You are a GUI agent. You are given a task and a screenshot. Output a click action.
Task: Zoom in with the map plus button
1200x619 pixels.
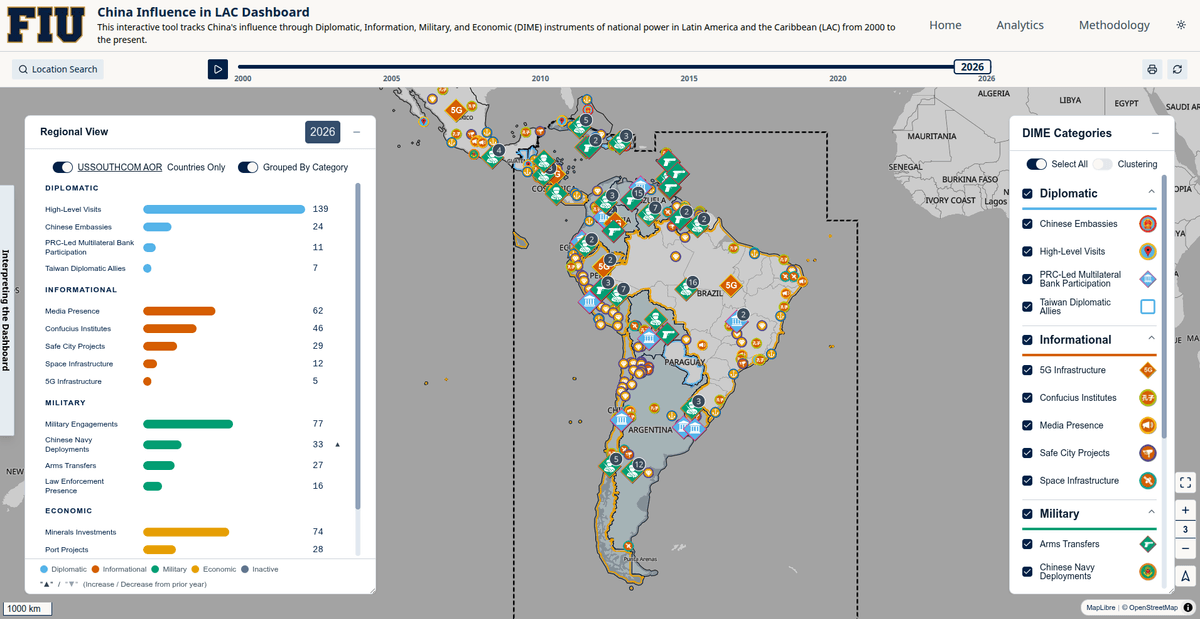coord(1185,510)
